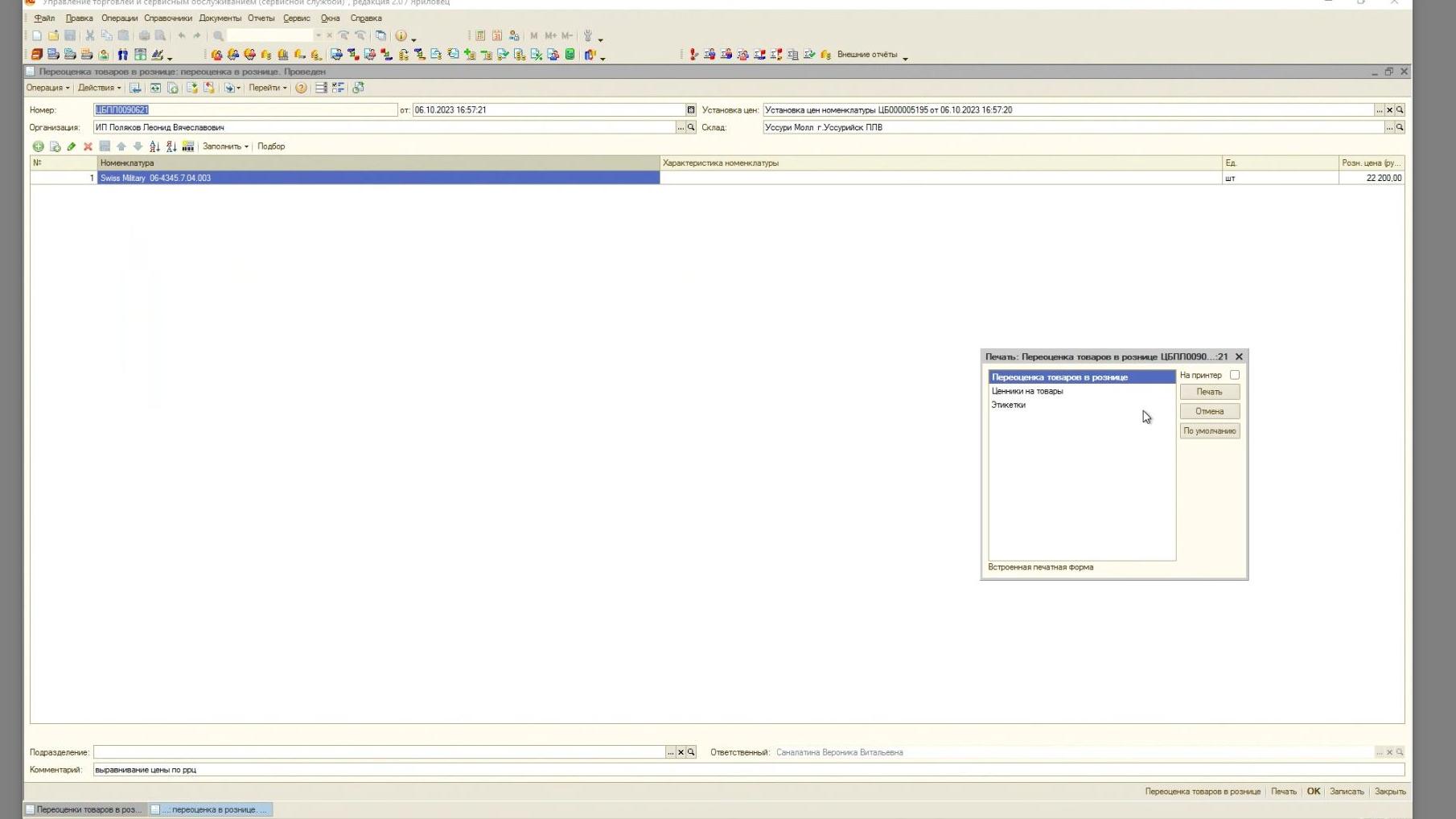This screenshot has height=819, width=1456.
Task: Toggle the На принтер checkbox
Action: pyautogui.click(x=1235, y=375)
